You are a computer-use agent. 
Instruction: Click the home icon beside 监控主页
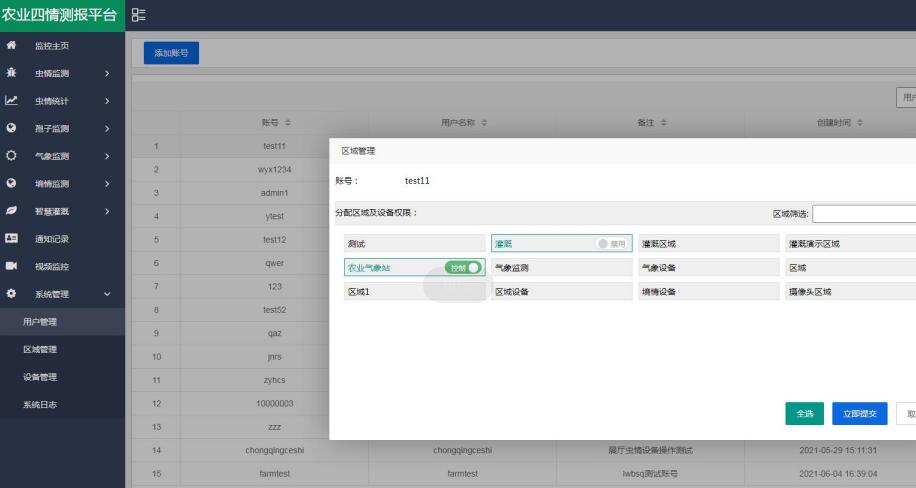coord(11,46)
